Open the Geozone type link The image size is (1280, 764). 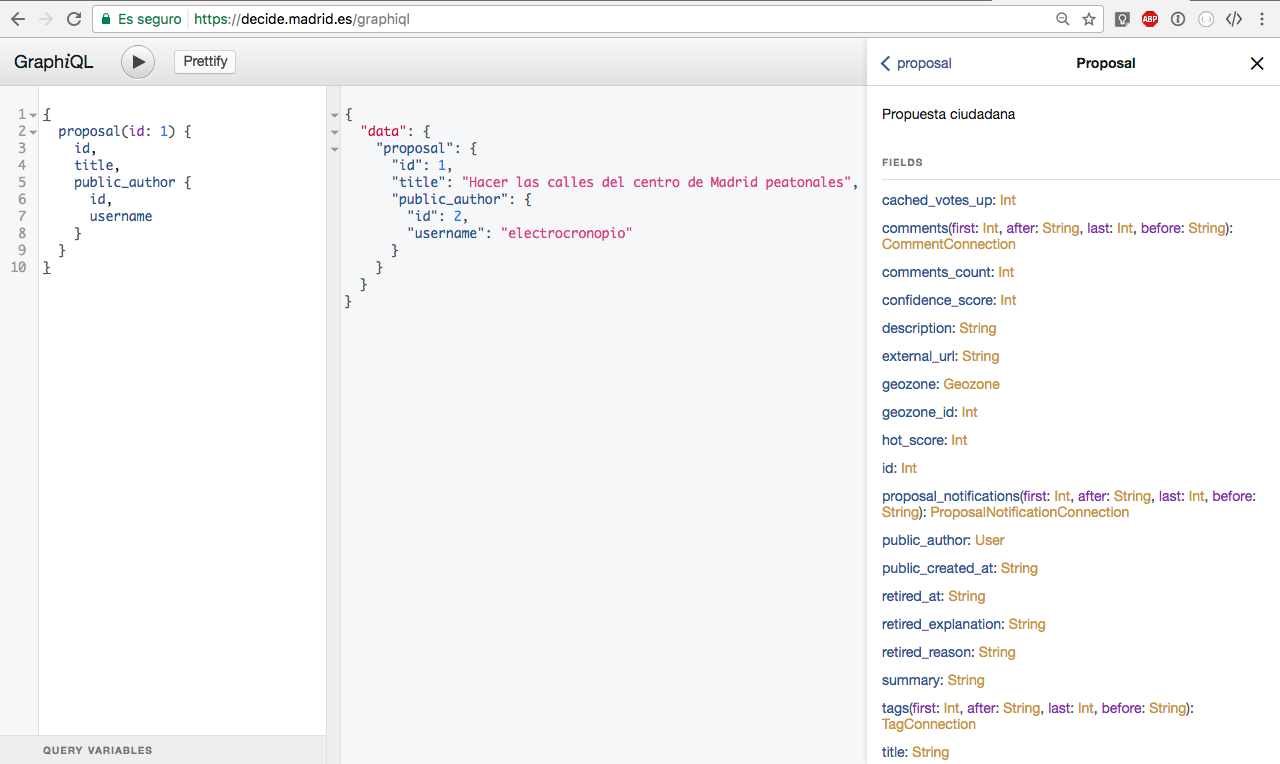pos(971,384)
